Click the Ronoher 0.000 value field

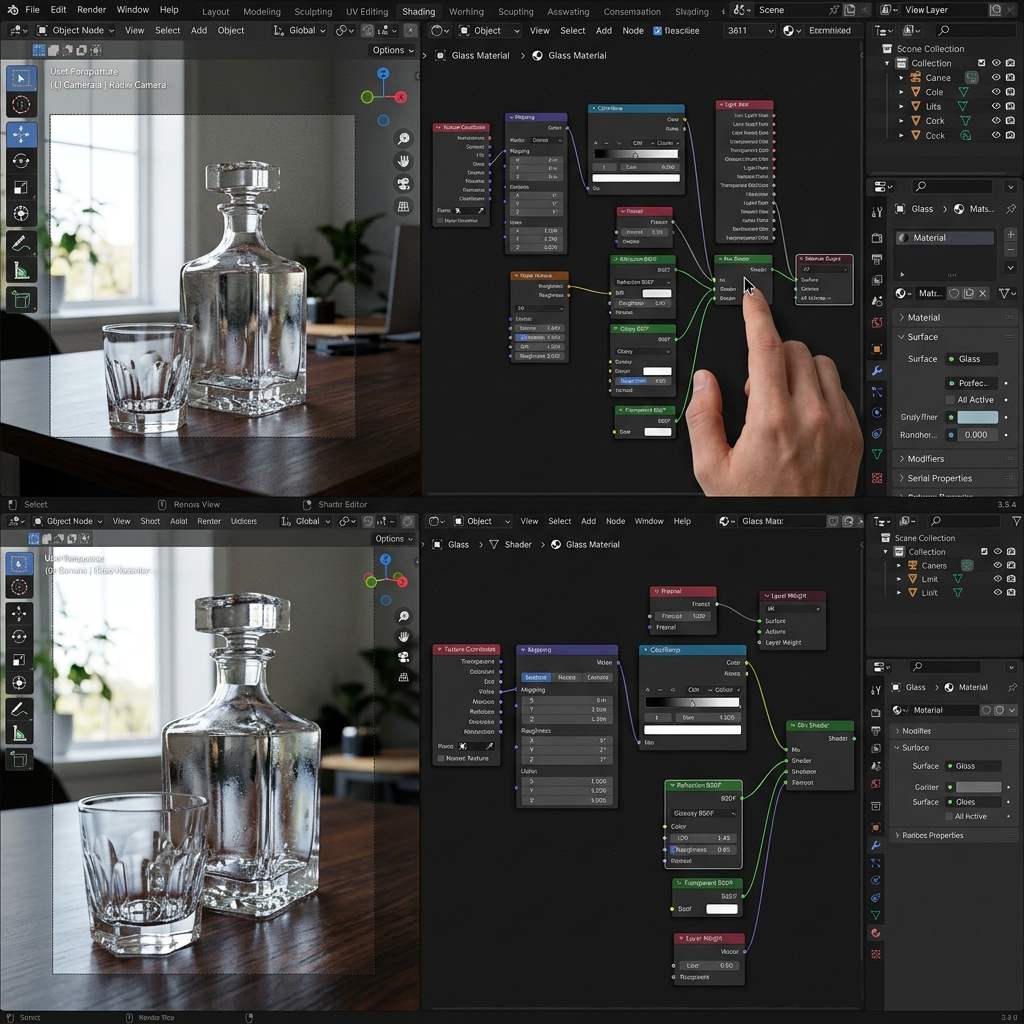point(977,435)
